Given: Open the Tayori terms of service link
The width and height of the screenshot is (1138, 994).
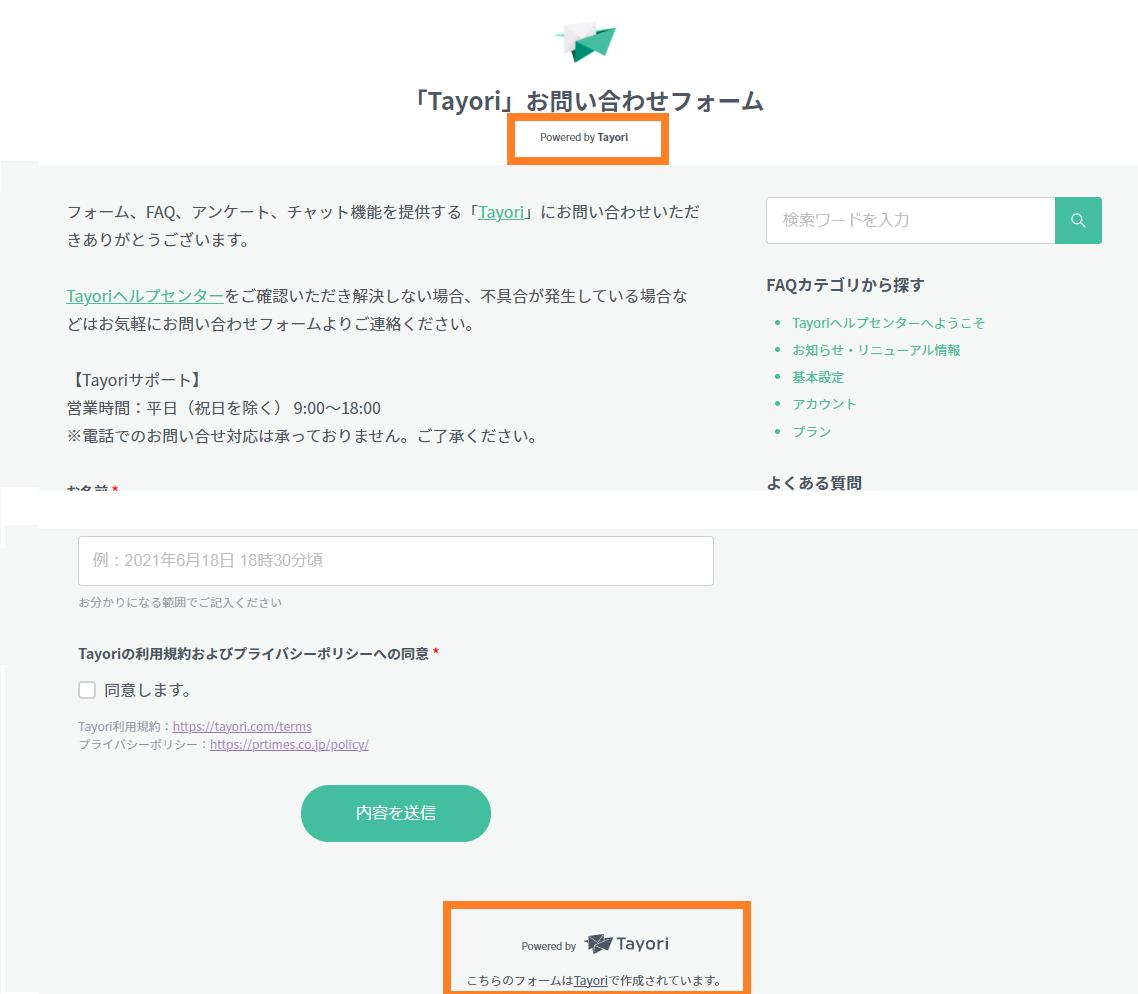Looking at the screenshot, I should (x=242, y=725).
